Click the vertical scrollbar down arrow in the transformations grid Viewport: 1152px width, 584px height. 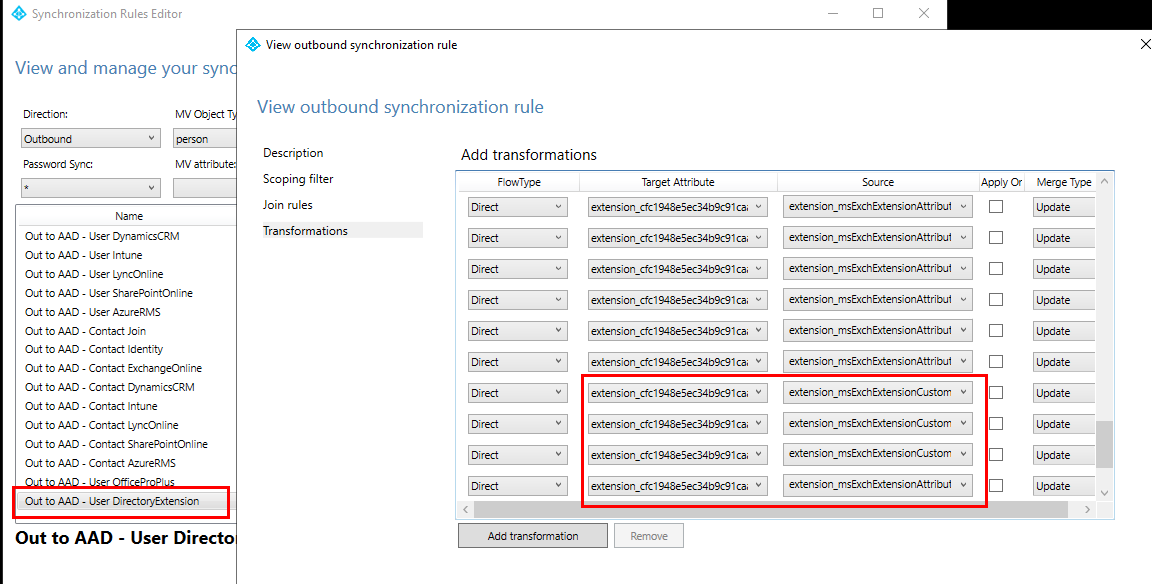coord(1104,493)
